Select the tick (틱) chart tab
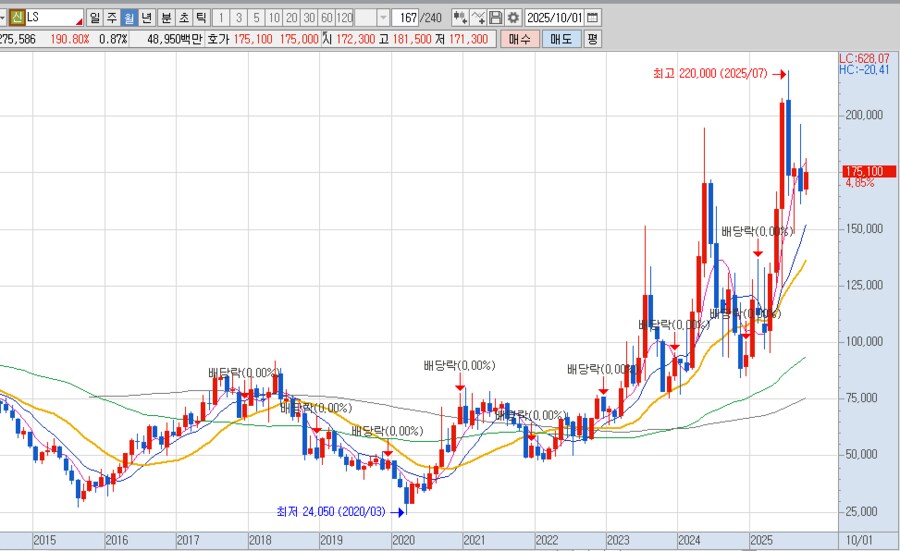 coord(201,18)
